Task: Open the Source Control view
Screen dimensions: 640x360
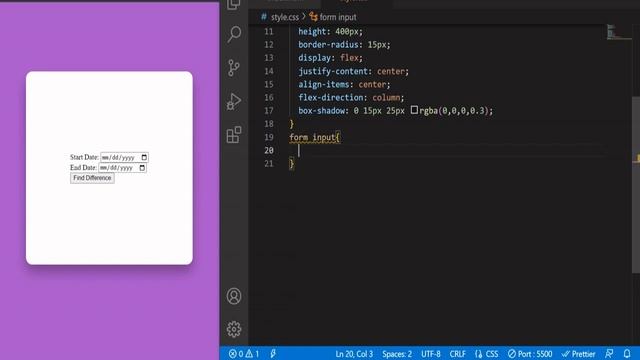Action: [234, 68]
